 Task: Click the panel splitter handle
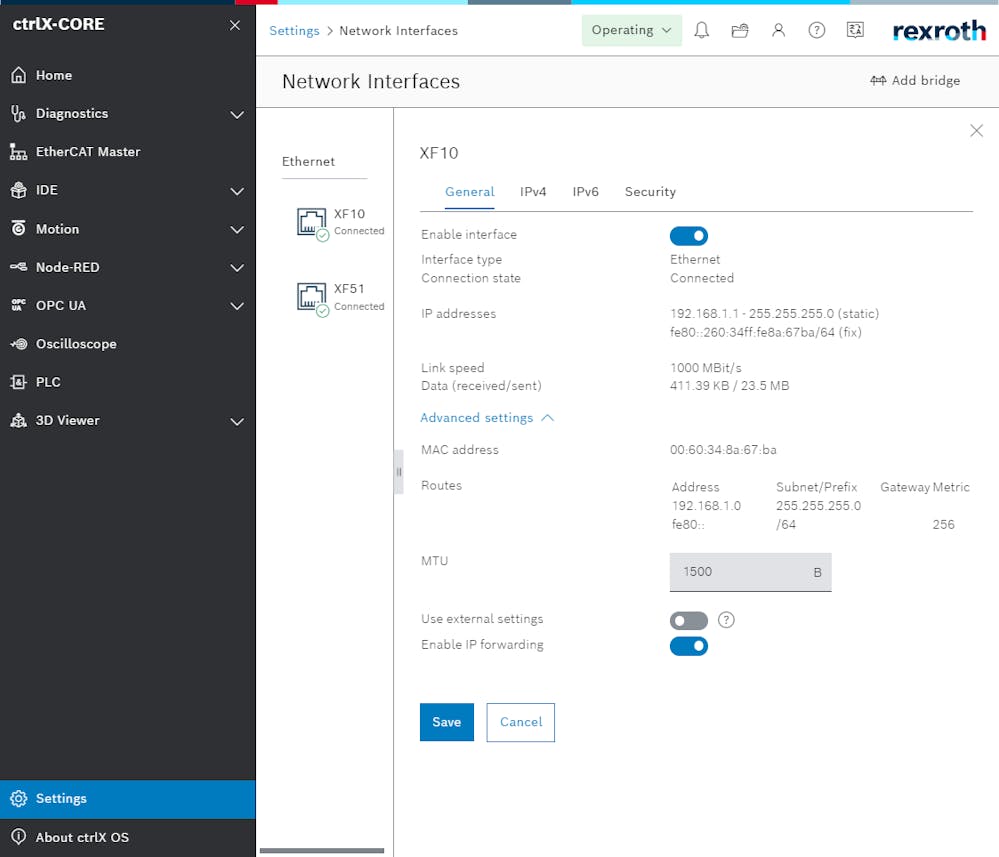tap(399, 472)
